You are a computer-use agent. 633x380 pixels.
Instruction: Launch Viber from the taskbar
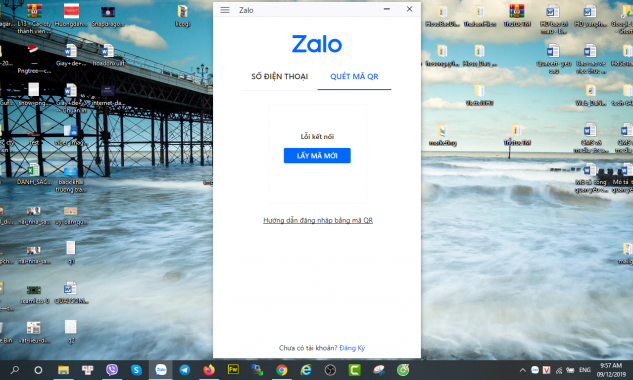(112, 370)
